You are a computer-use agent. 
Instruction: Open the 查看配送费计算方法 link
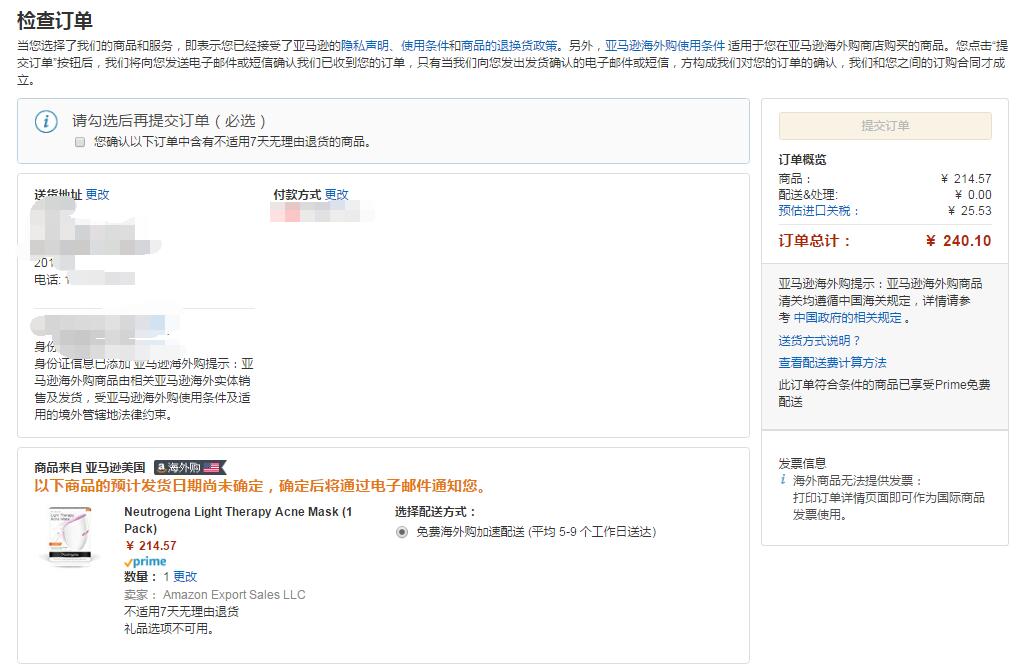pos(832,362)
